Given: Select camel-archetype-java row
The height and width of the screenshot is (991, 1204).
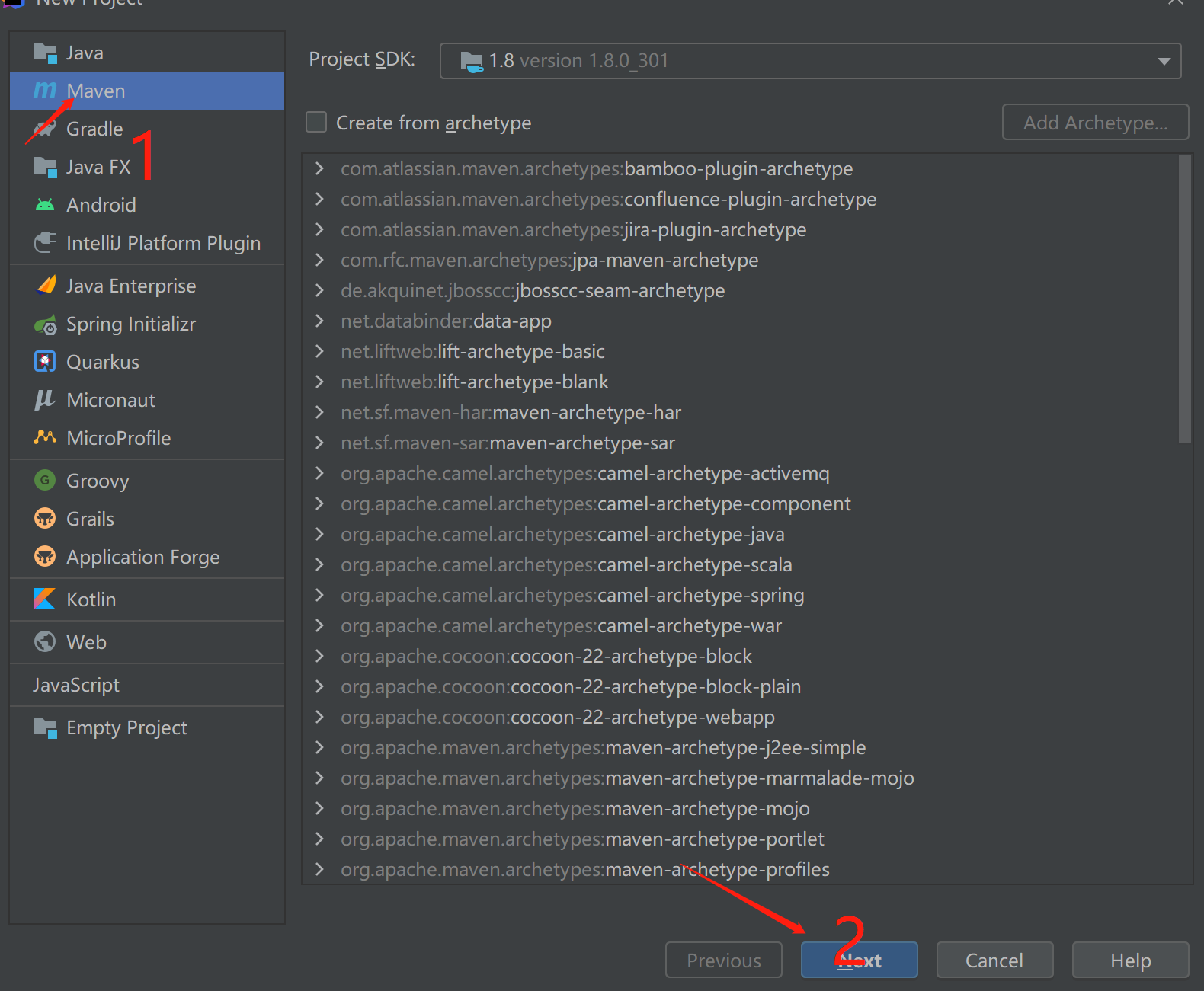Looking at the screenshot, I should (x=747, y=534).
